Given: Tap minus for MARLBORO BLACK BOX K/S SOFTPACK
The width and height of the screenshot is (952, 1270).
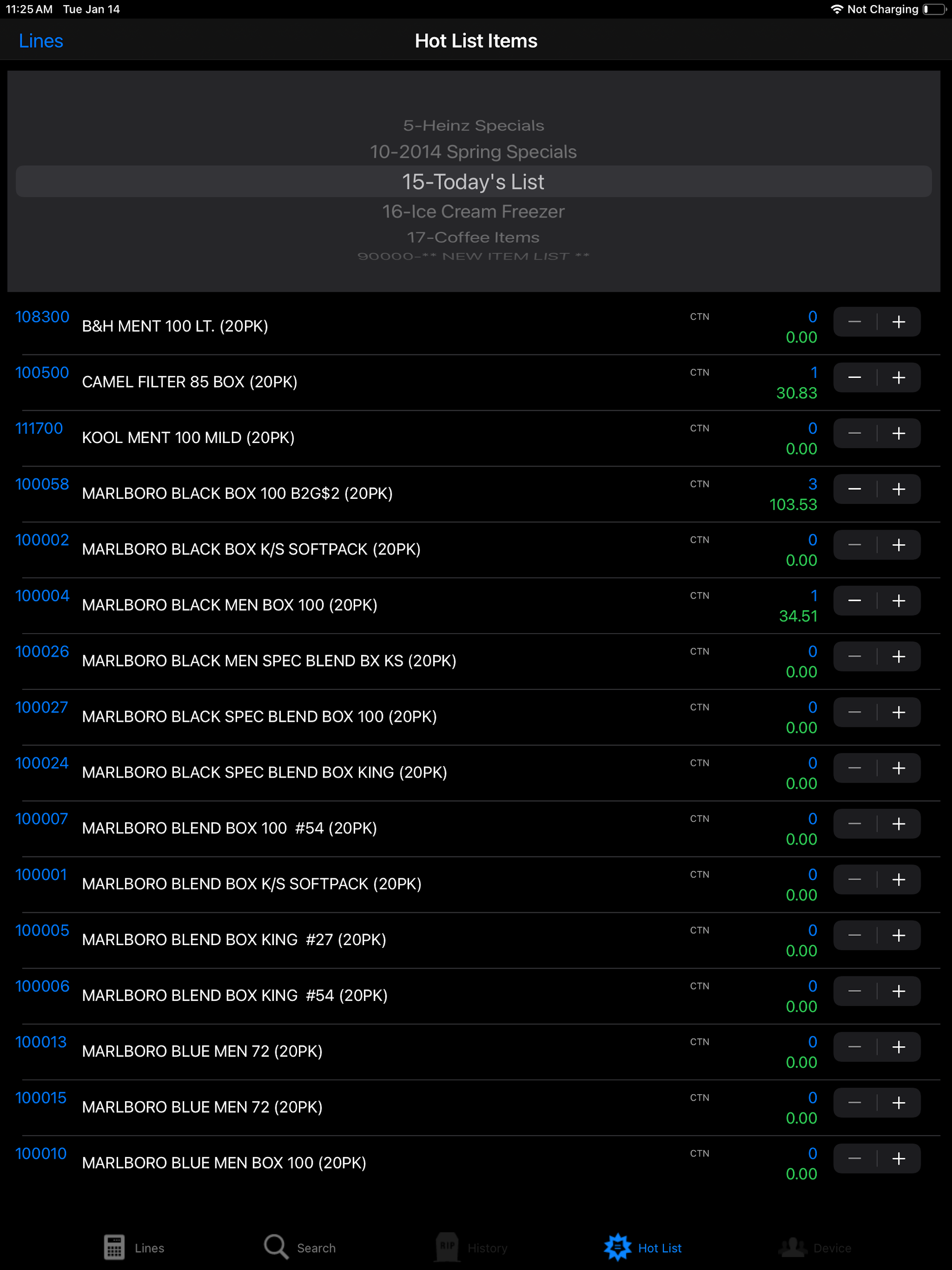Looking at the screenshot, I should pos(854,545).
